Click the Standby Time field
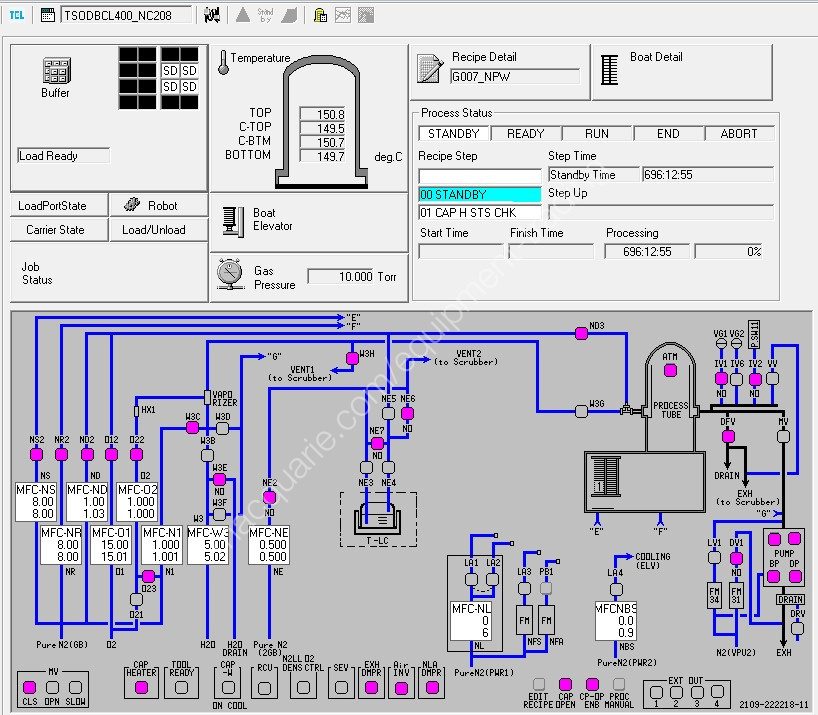This screenshot has height=715, width=818. [x=594, y=175]
